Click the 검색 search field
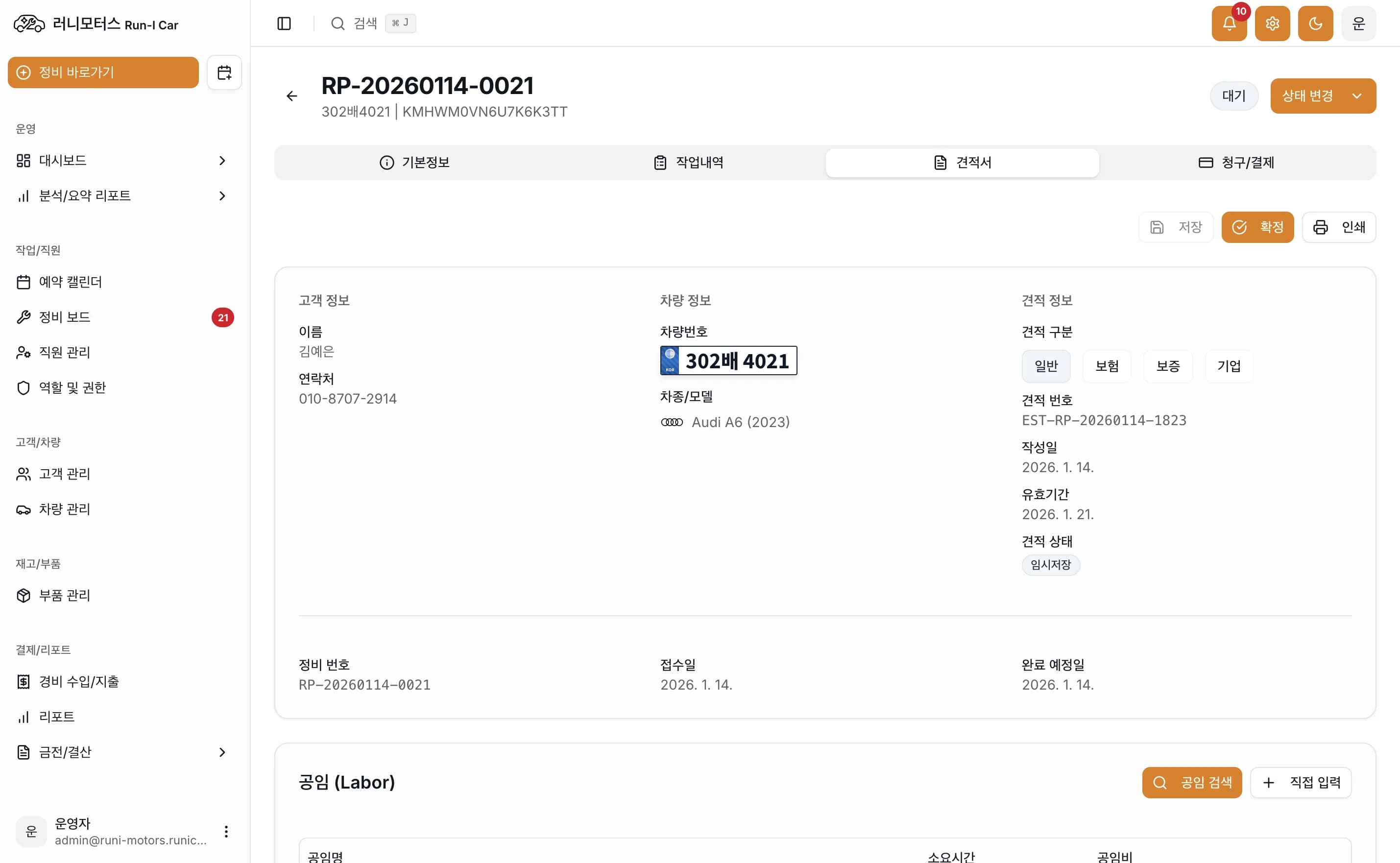The width and height of the screenshot is (1400, 863). [x=365, y=24]
